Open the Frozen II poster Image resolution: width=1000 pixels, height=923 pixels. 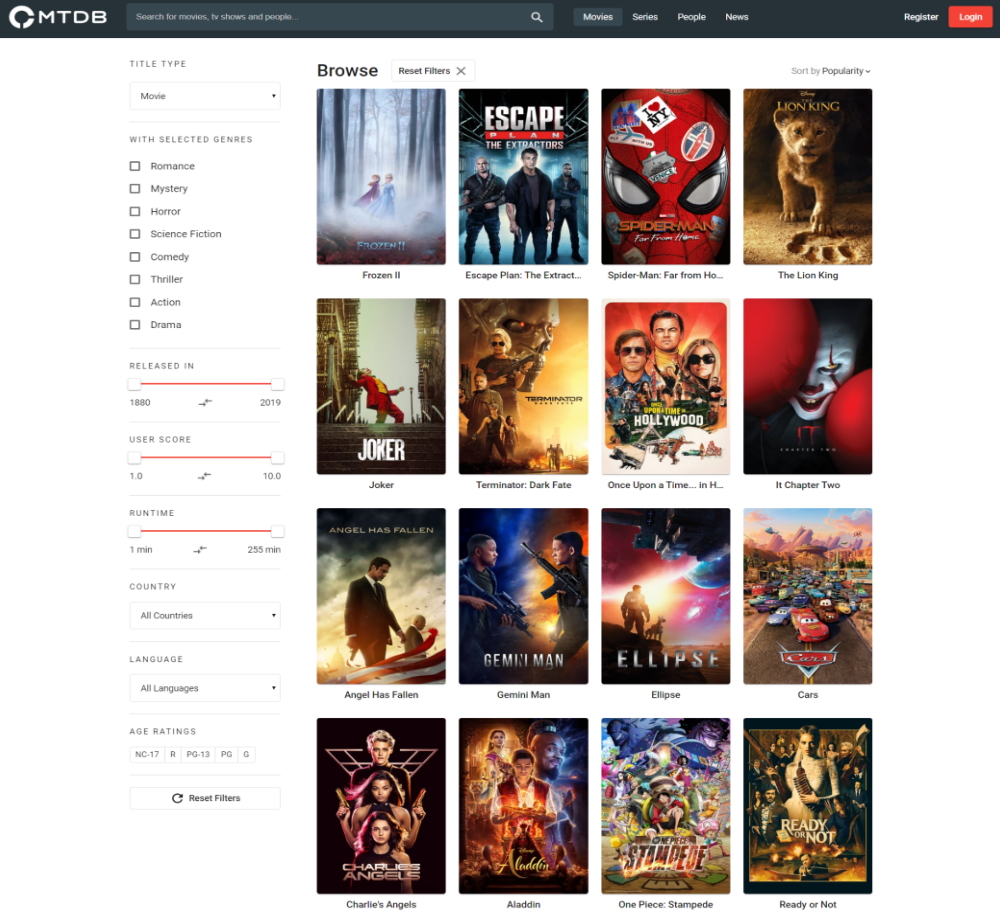coord(381,177)
